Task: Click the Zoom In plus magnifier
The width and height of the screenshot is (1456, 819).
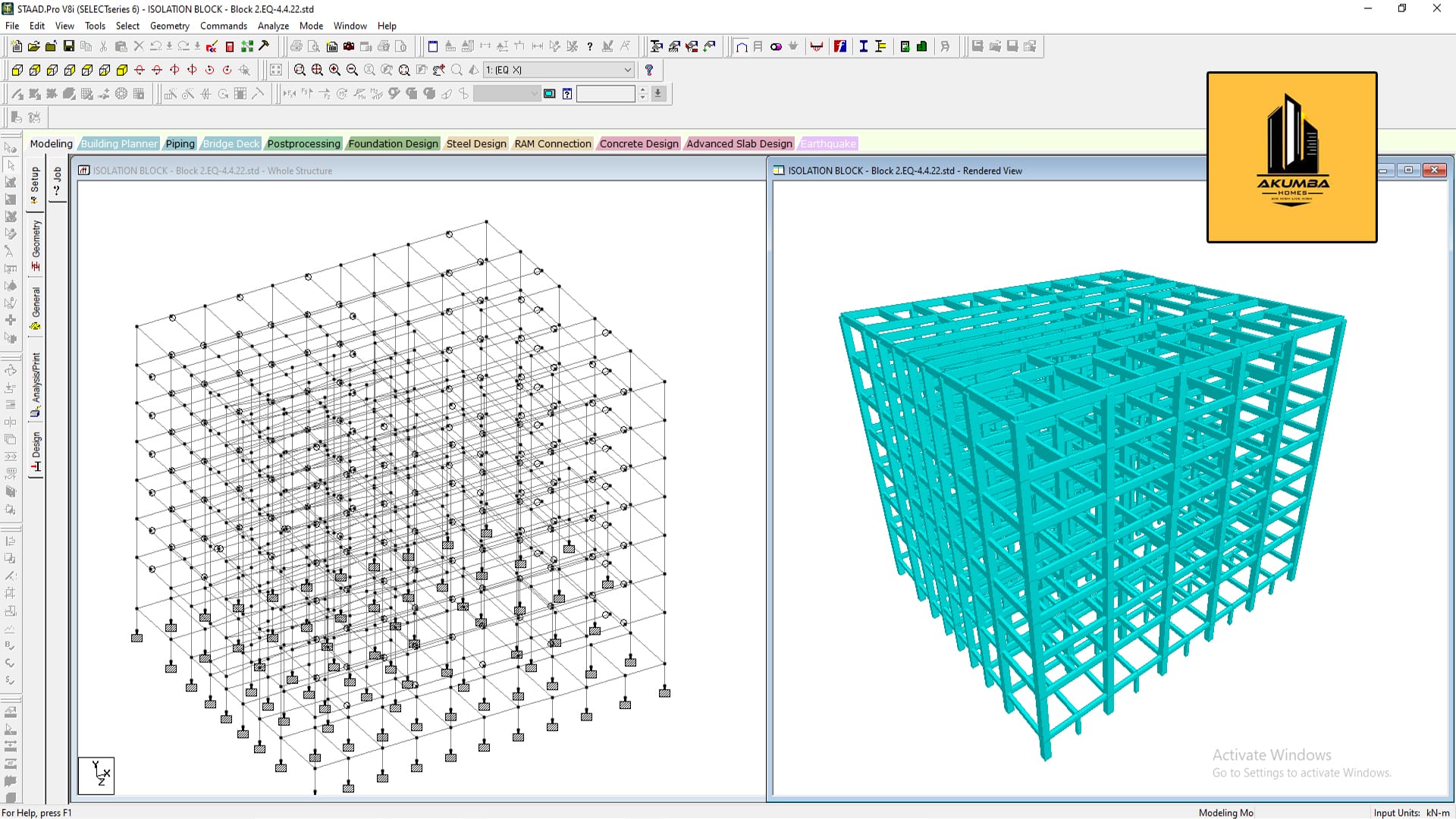Action: coord(334,70)
